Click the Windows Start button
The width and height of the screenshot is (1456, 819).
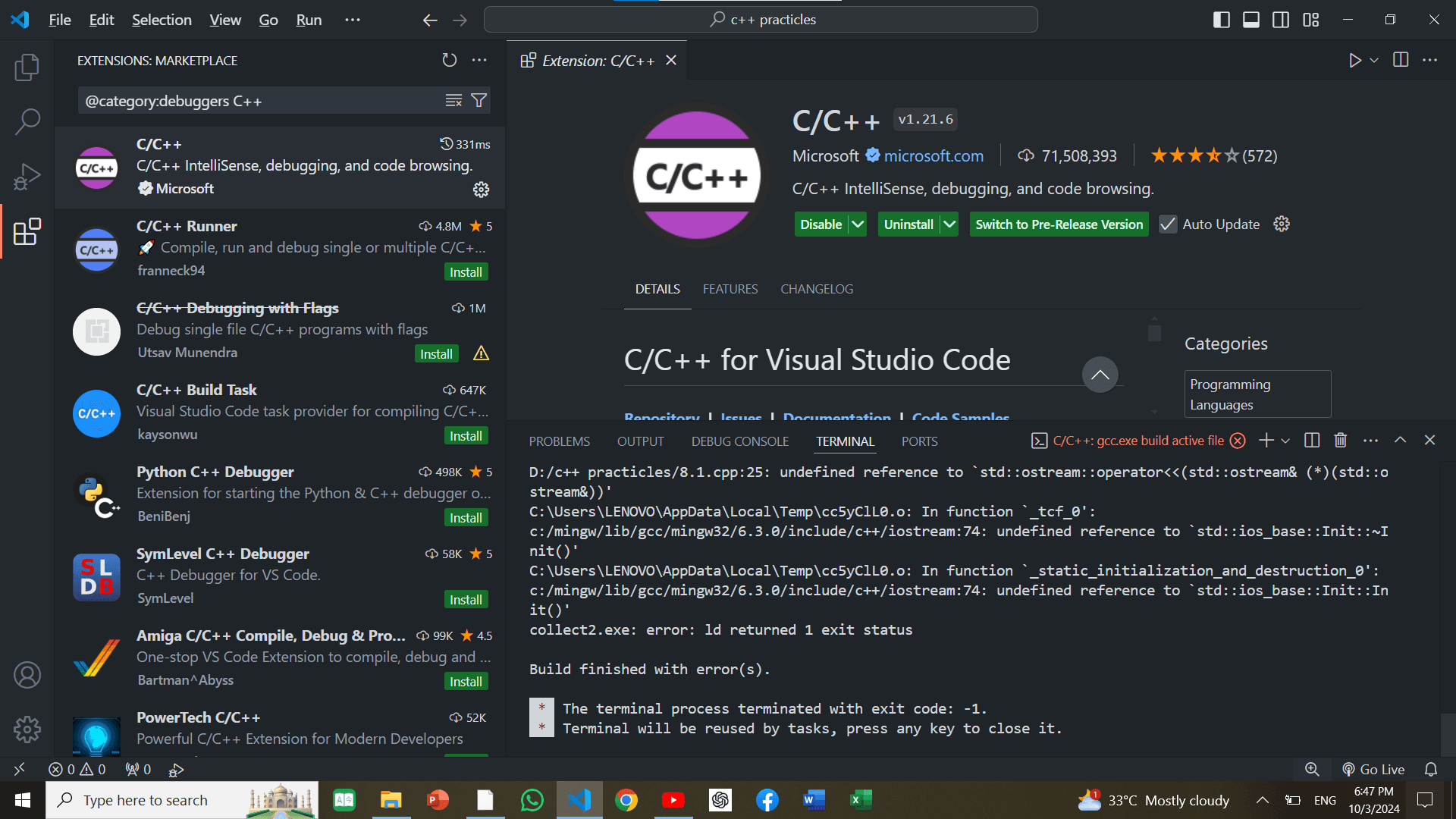coord(23,800)
